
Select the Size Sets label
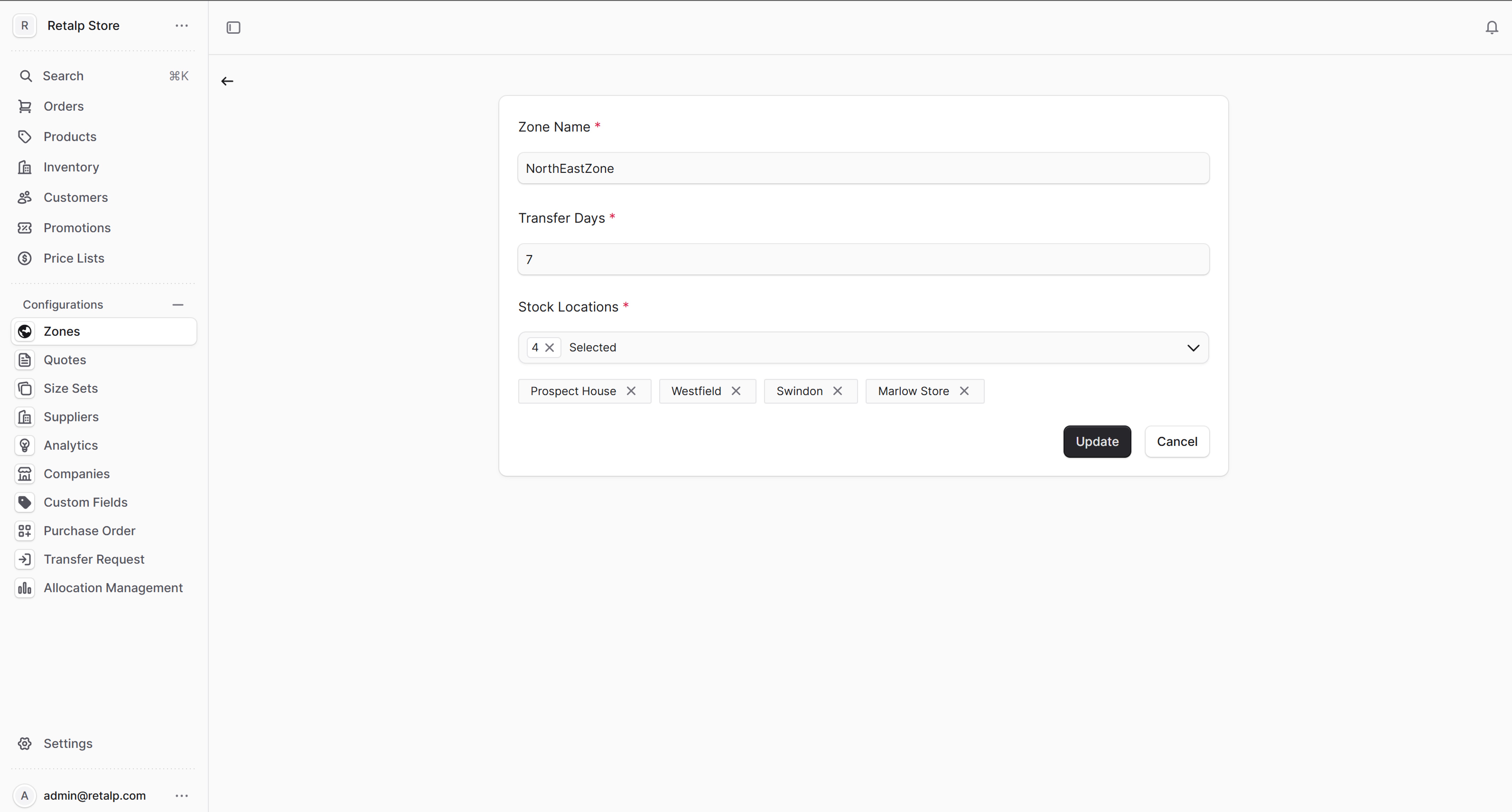[x=70, y=388]
